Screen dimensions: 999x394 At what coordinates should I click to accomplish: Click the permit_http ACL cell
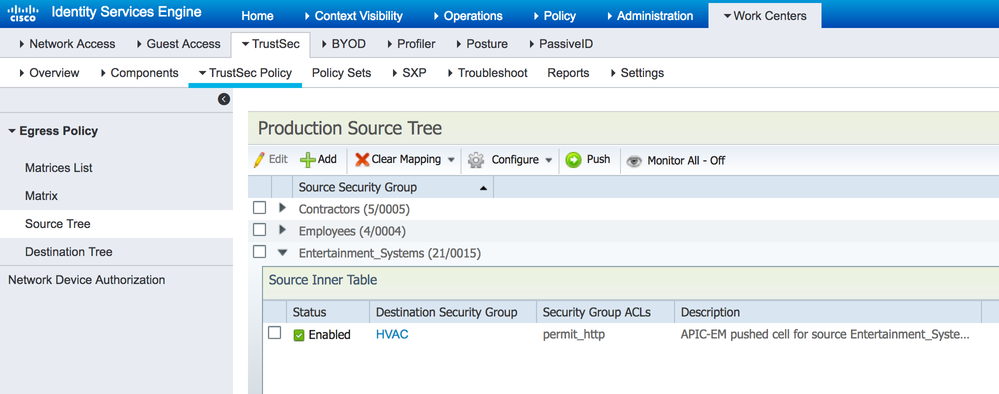coord(573,334)
